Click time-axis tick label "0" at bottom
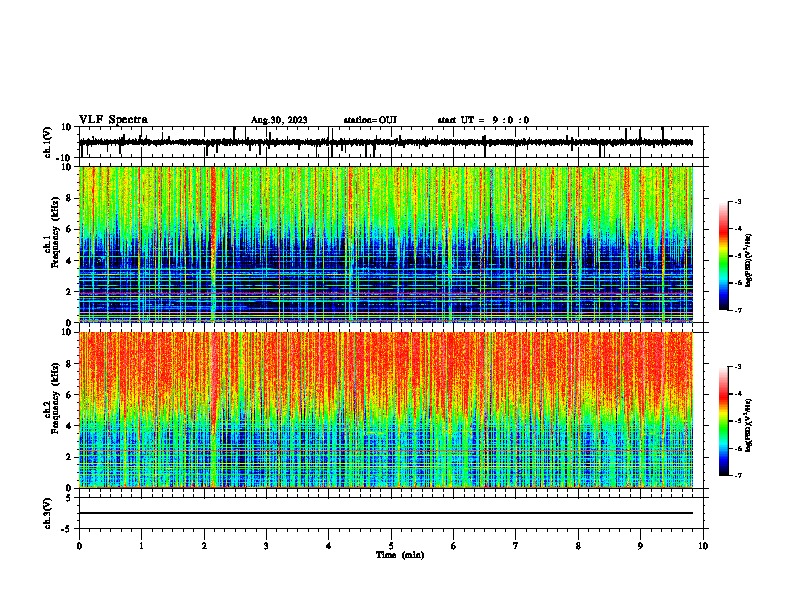792x612 pixels. 79,546
